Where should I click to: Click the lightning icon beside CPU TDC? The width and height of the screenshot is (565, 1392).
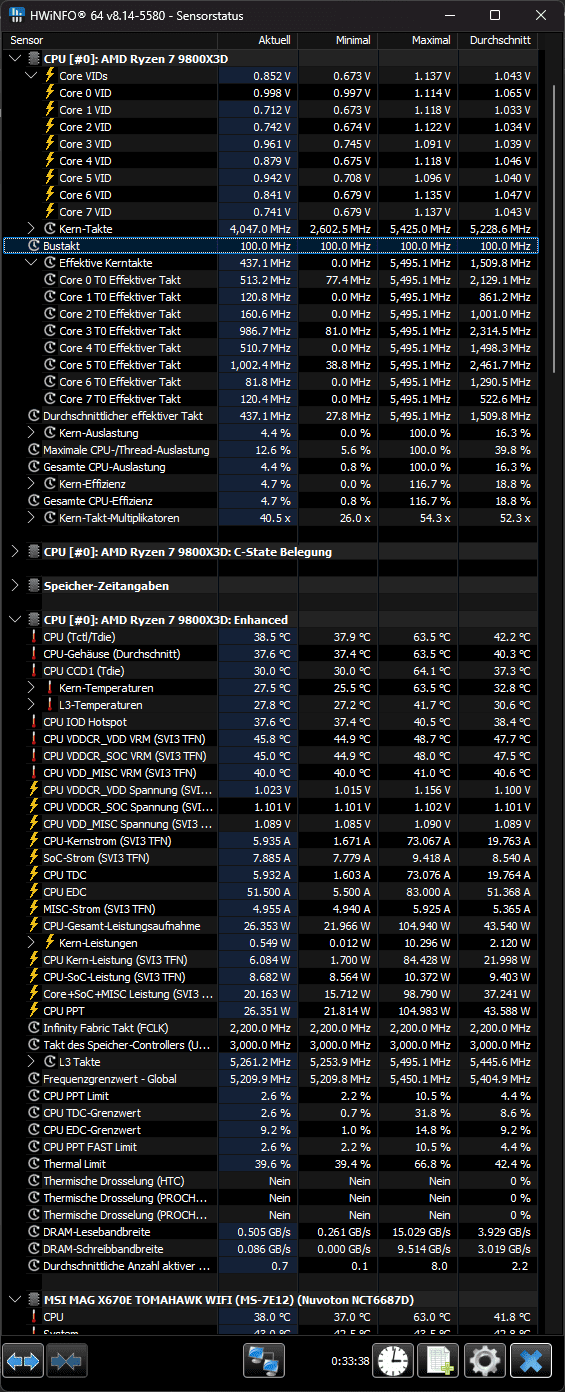(x=34, y=874)
